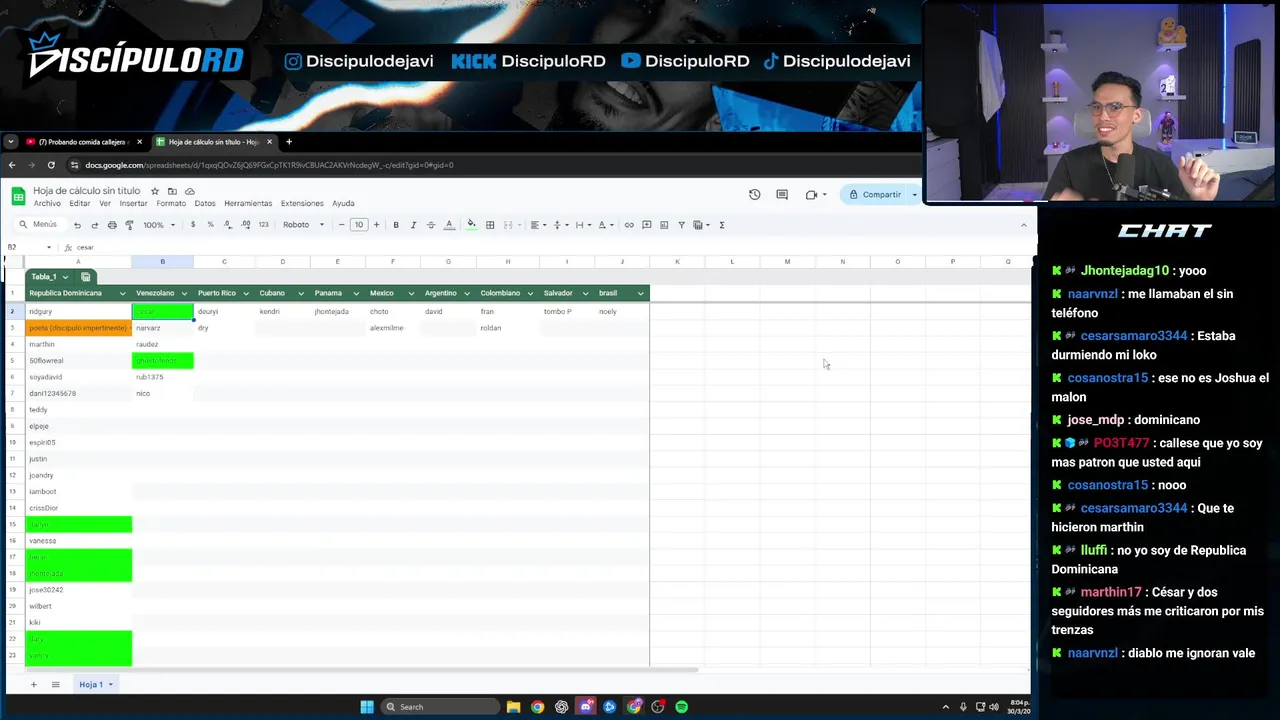Open the Tabla_1 table name dropdown
The width and height of the screenshot is (1280, 720).
pyautogui.click(x=65, y=277)
